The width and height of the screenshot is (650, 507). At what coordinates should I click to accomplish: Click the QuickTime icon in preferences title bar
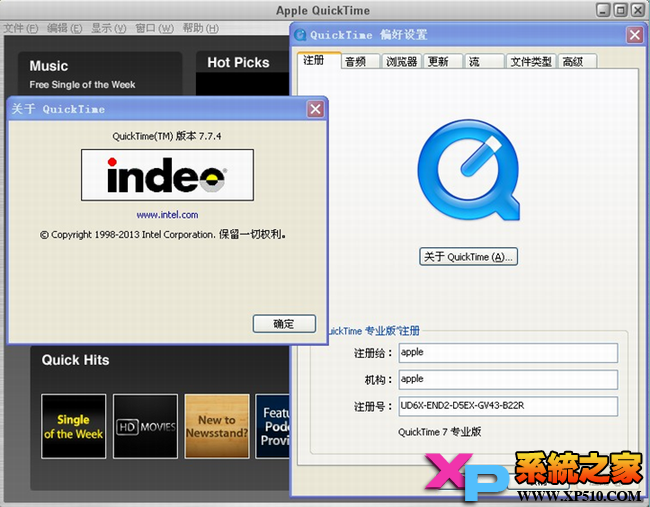[x=300, y=35]
